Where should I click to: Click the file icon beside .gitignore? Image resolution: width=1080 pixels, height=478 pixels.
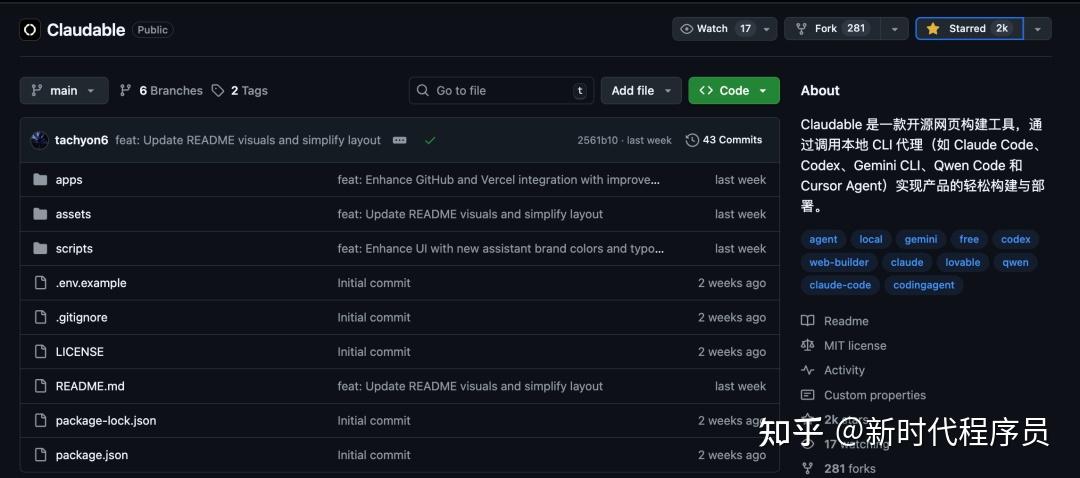(x=40, y=318)
